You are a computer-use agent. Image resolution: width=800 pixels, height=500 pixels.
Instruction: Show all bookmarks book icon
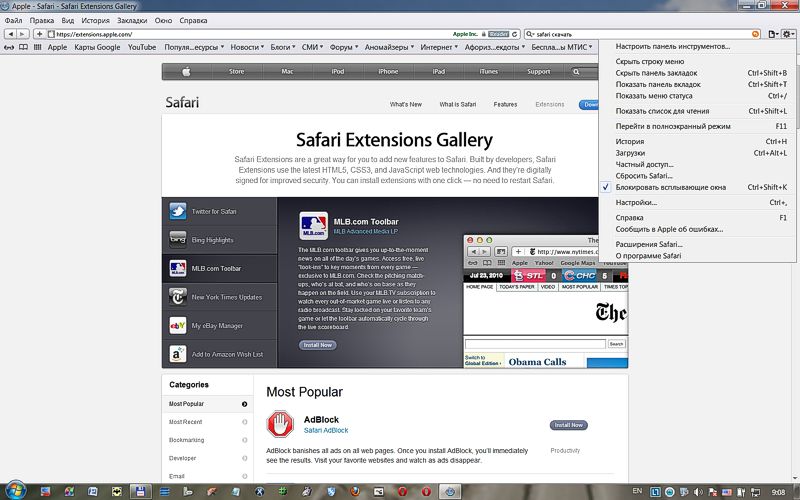click(23, 47)
